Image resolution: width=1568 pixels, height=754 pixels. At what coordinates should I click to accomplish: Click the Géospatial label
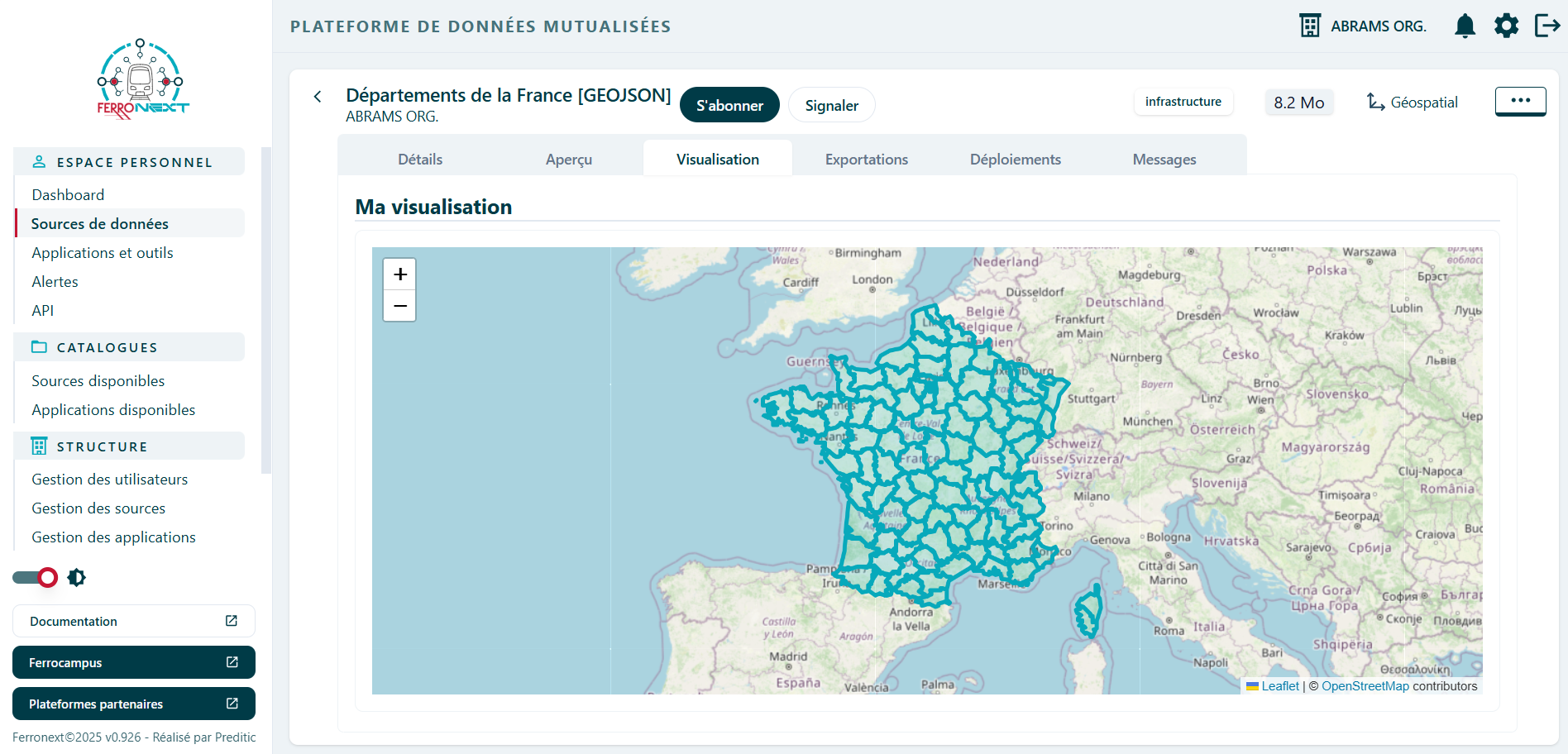pyautogui.click(x=1424, y=103)
